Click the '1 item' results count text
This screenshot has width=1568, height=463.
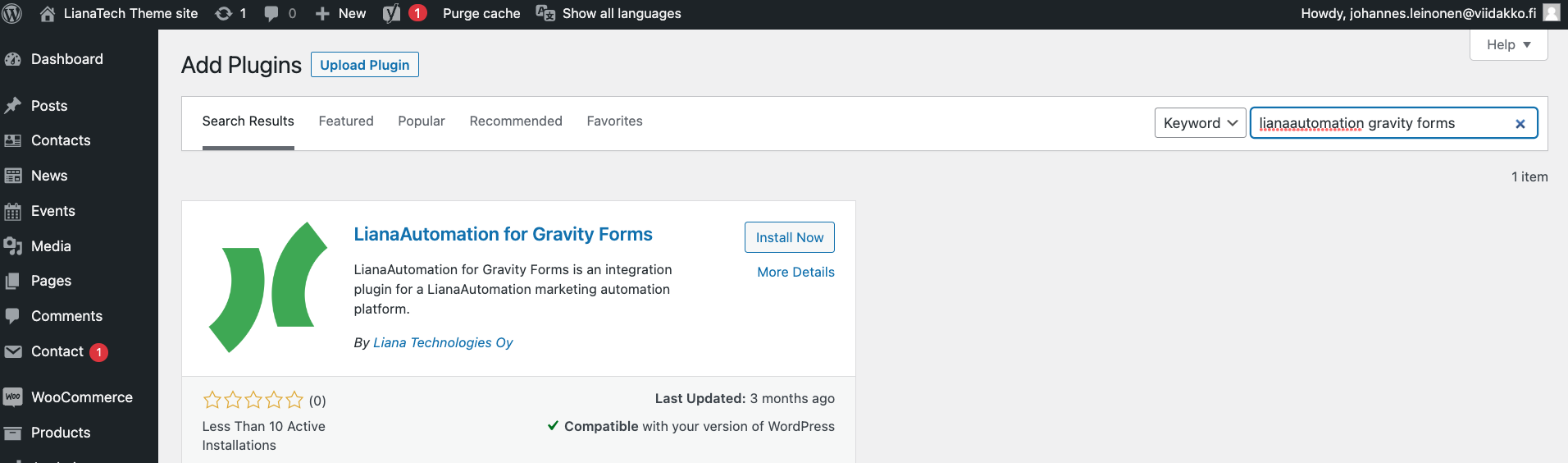pos(1529,176)
